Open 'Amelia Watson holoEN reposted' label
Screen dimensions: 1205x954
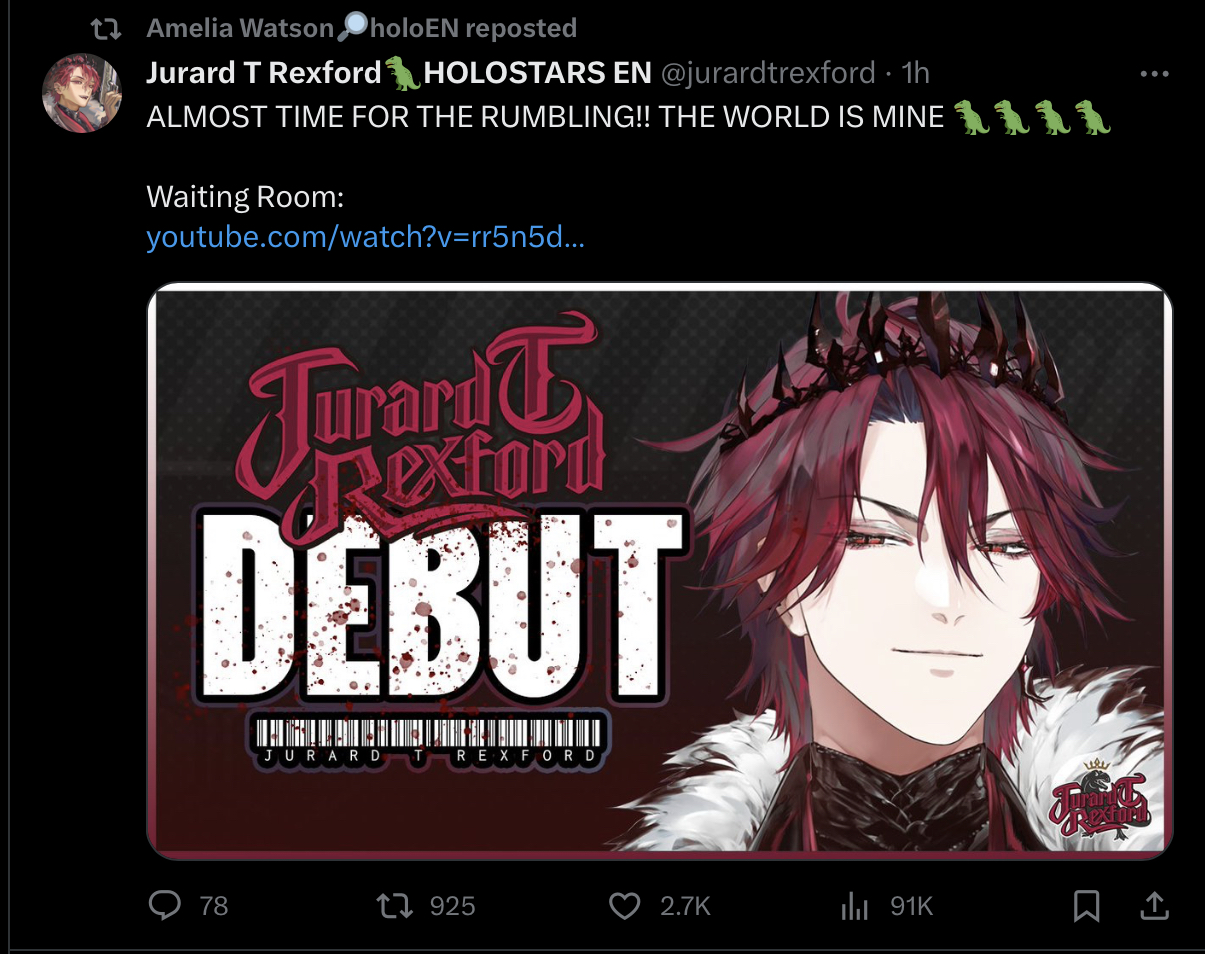361,28
